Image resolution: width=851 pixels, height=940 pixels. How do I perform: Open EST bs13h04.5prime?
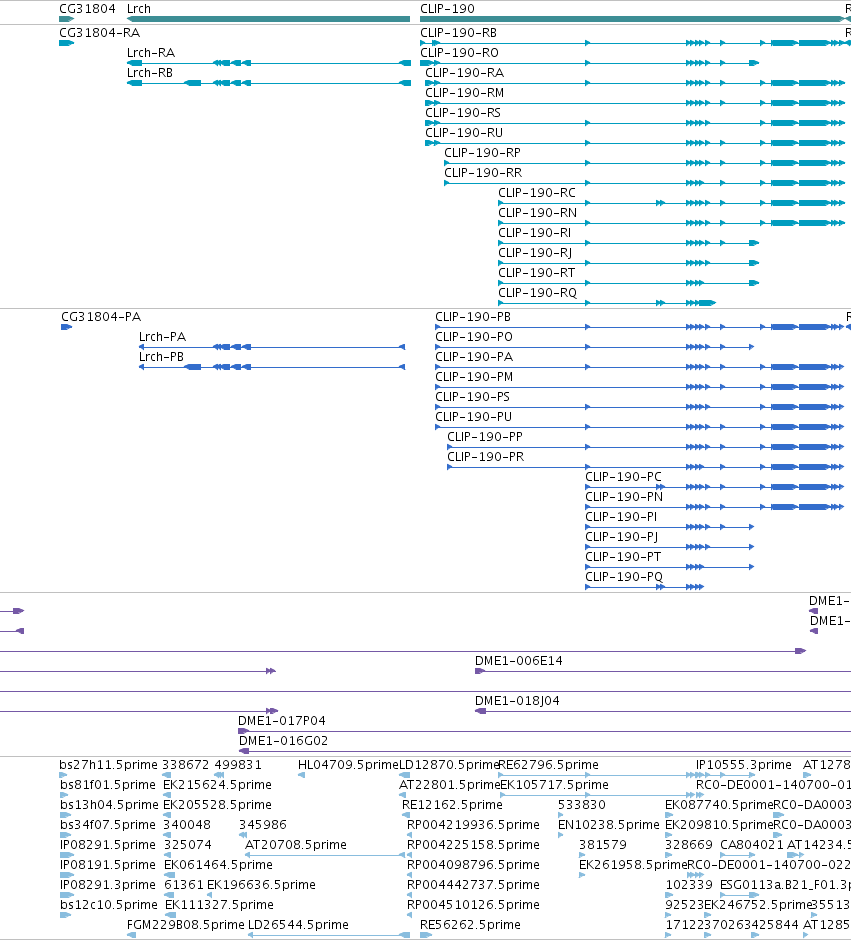[109, 805]
